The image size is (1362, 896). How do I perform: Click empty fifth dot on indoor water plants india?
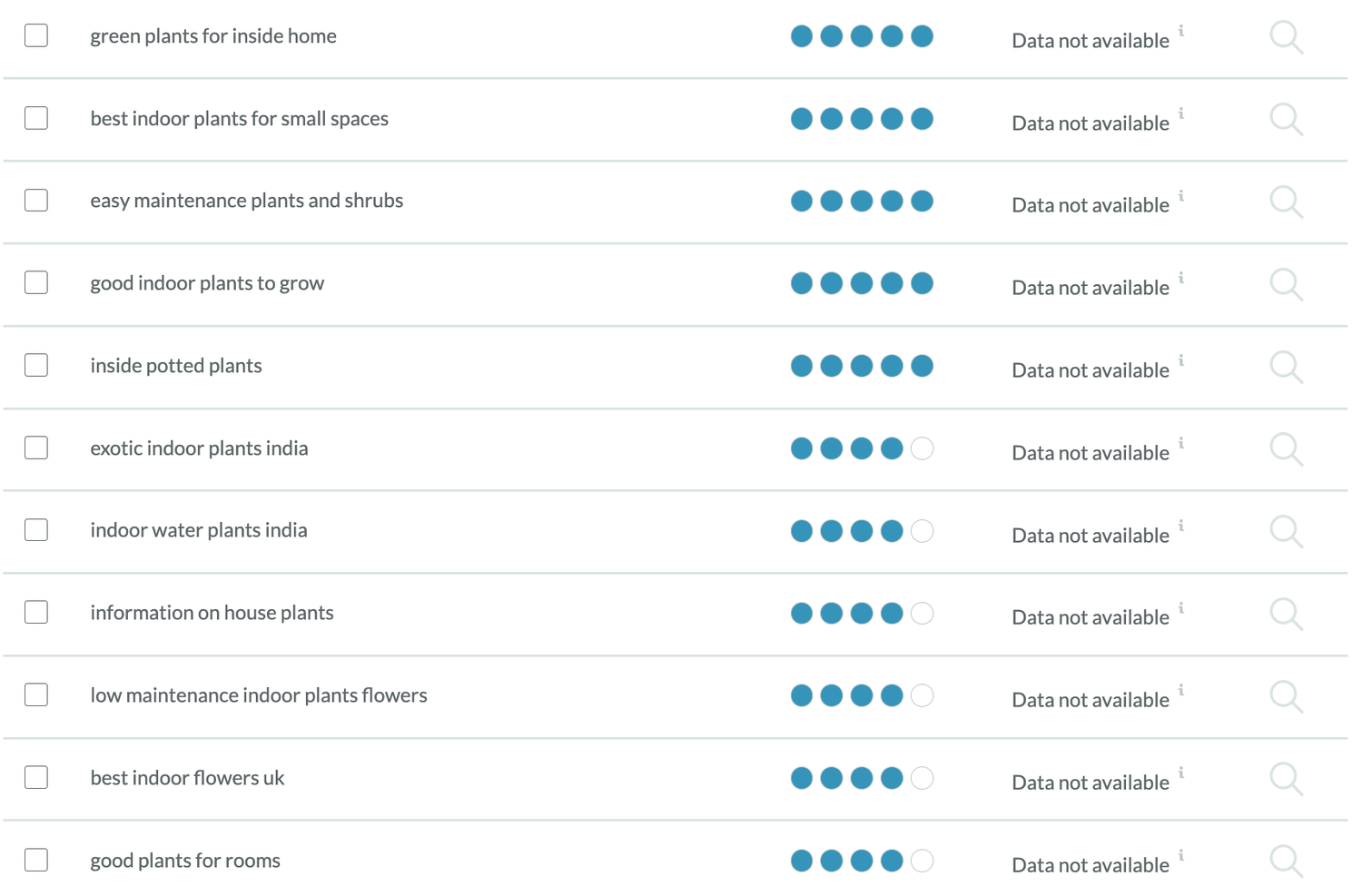point(922,531)
